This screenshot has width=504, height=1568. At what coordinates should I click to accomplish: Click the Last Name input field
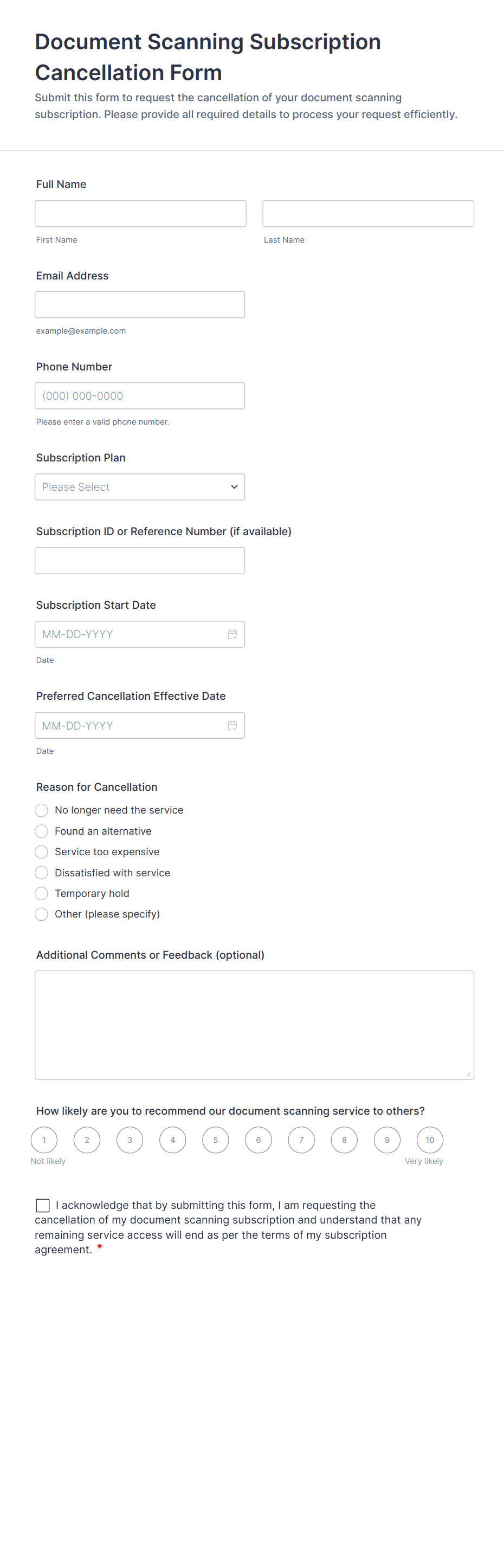369,213
